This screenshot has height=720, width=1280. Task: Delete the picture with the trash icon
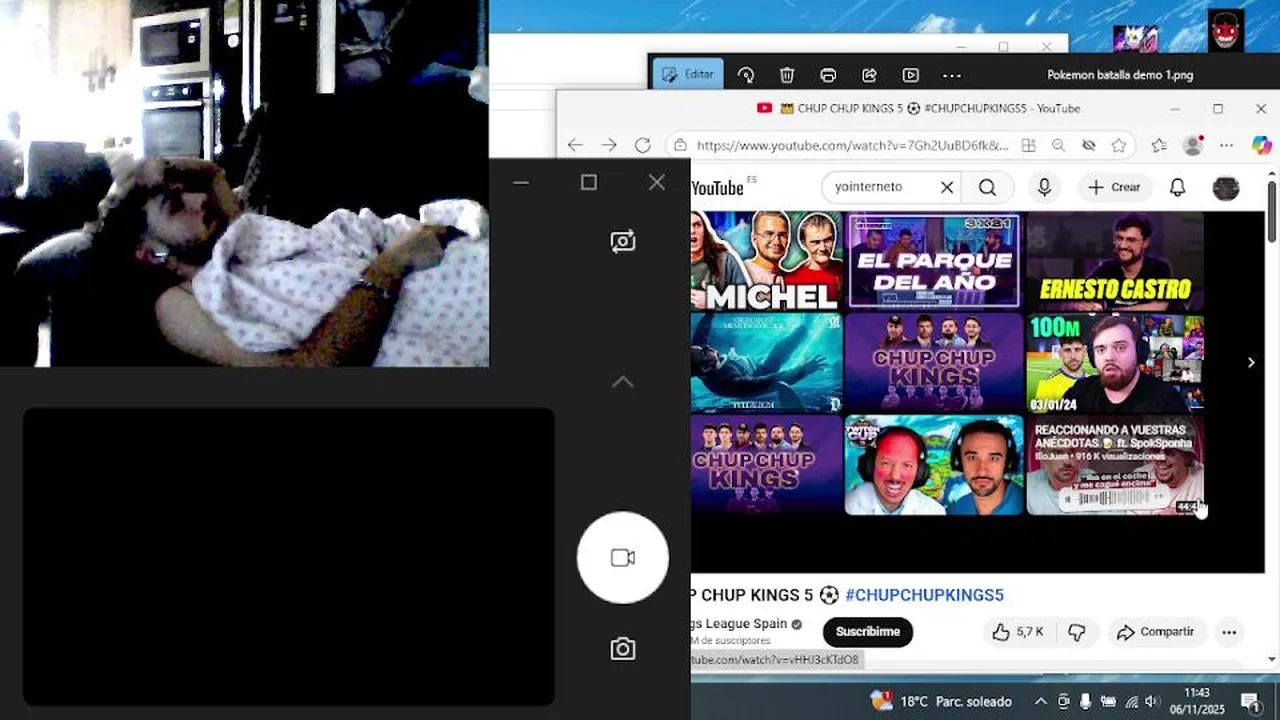[787, 75]
